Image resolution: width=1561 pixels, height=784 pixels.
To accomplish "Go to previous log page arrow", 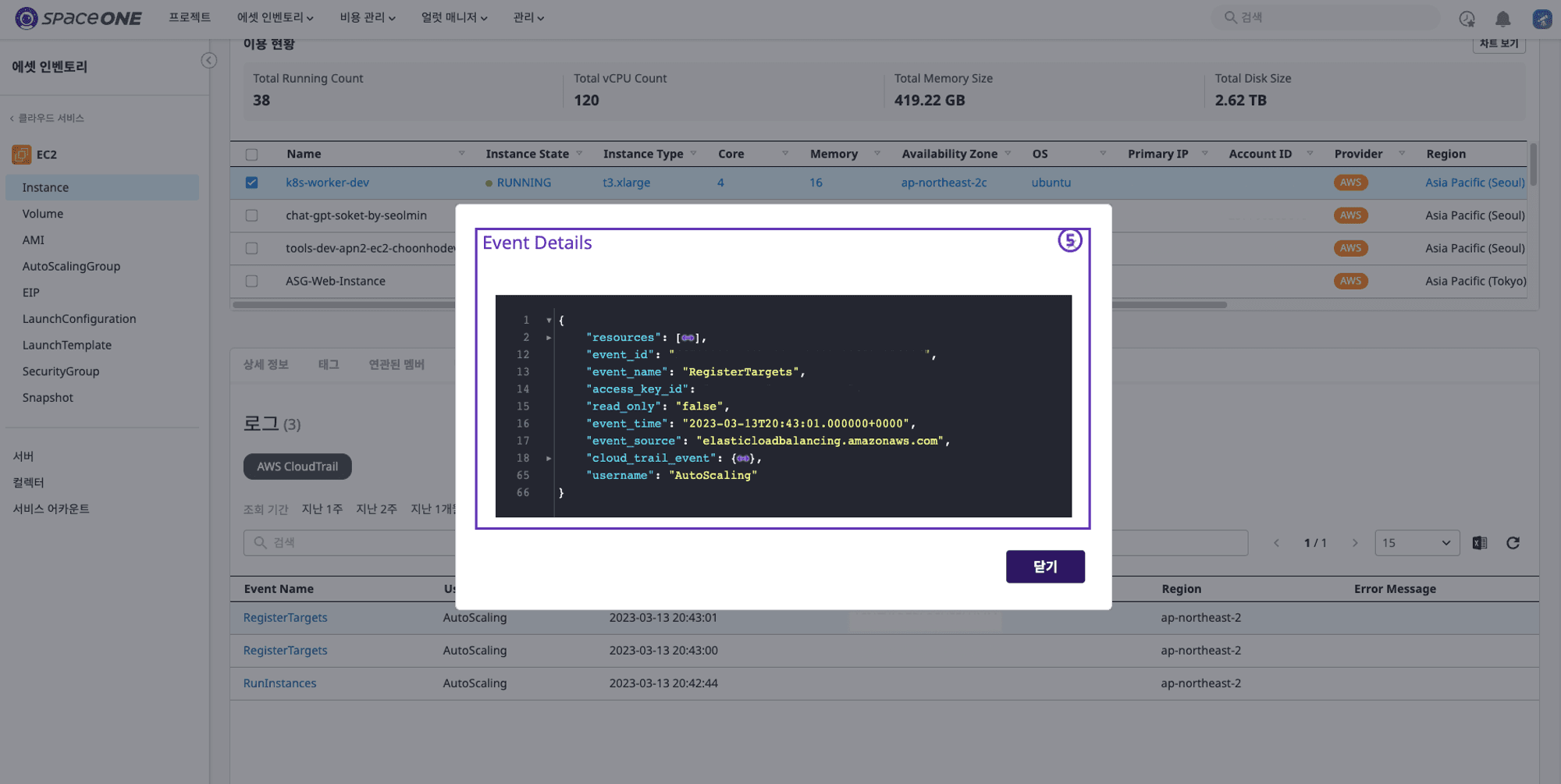I will (x=1276, y=542).
